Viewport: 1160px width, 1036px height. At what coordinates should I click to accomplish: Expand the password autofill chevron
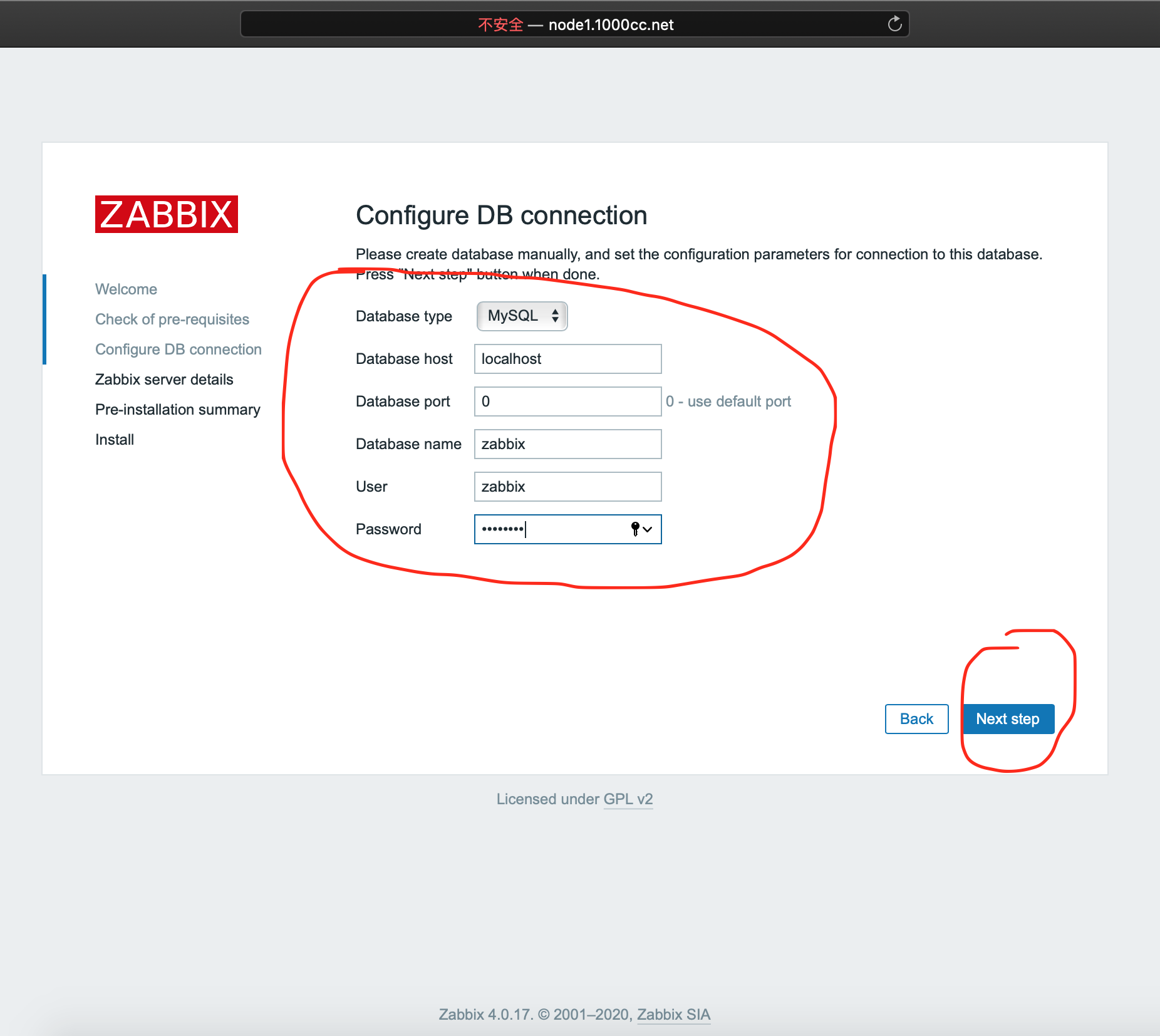648,529
